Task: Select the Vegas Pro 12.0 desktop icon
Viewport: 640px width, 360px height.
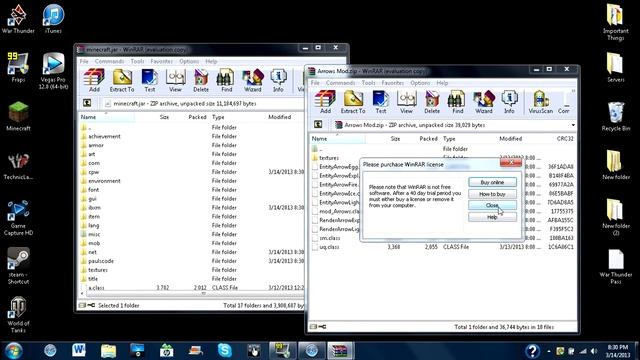Action: [53, 71]
